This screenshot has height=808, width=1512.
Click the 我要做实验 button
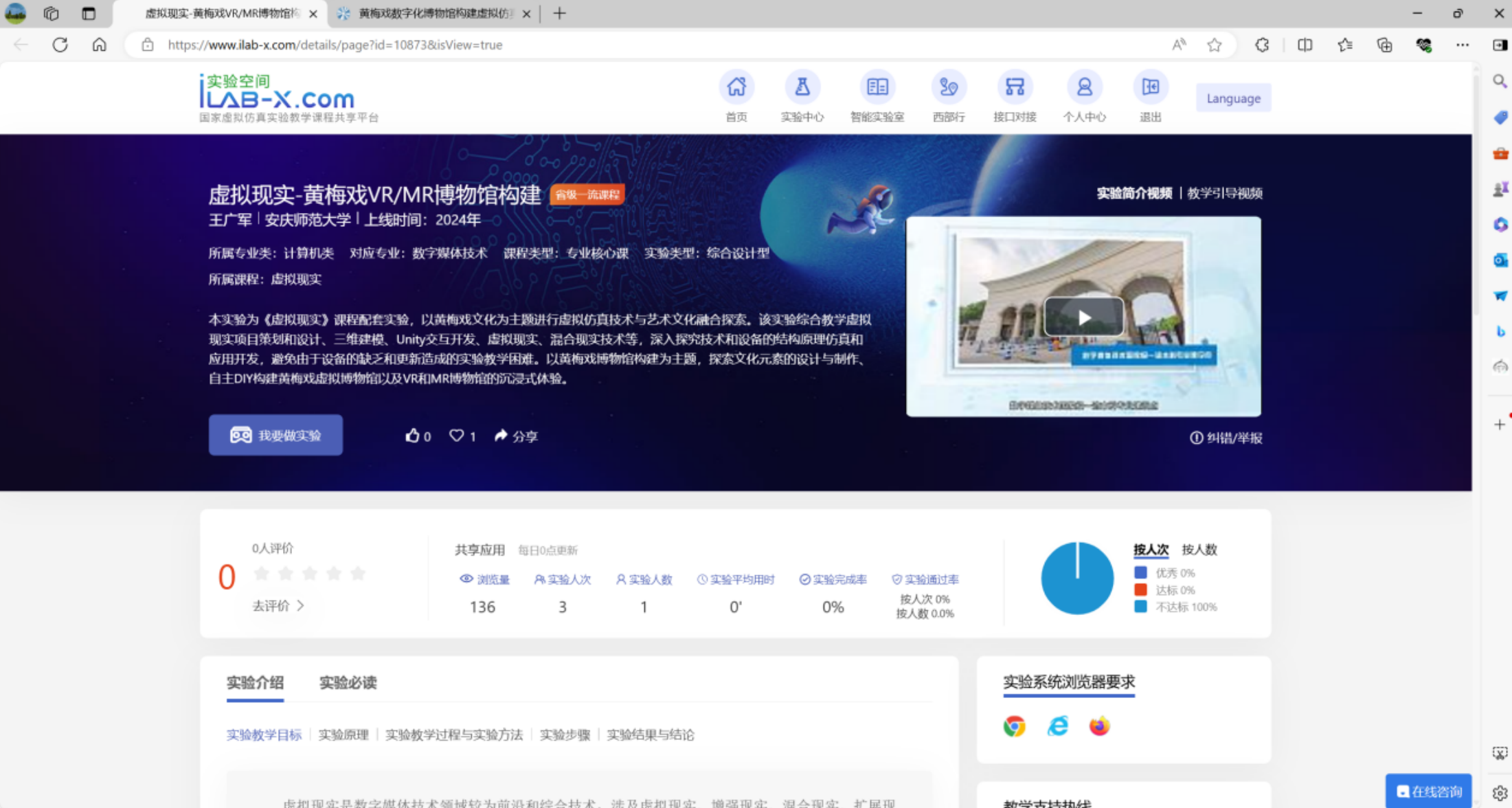click(x=275, y=435)
